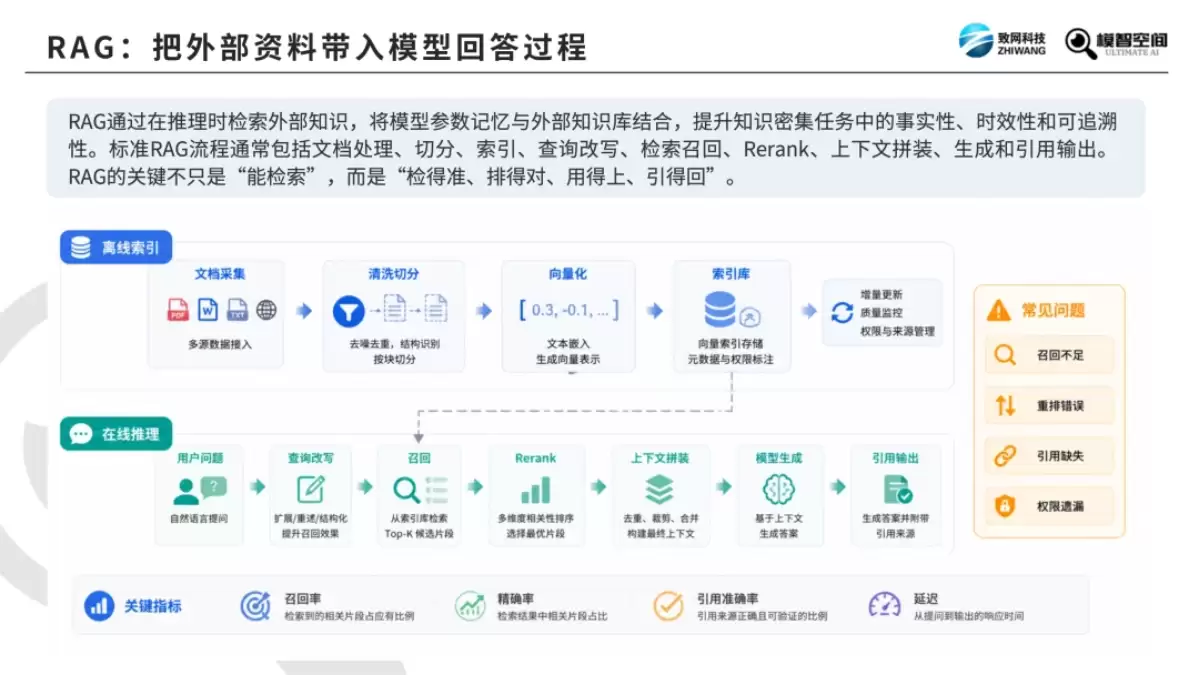Click the magnifier list icon in 召回
The width and height of the screenshot is (1200, 675).
click(x=419, y=489)
